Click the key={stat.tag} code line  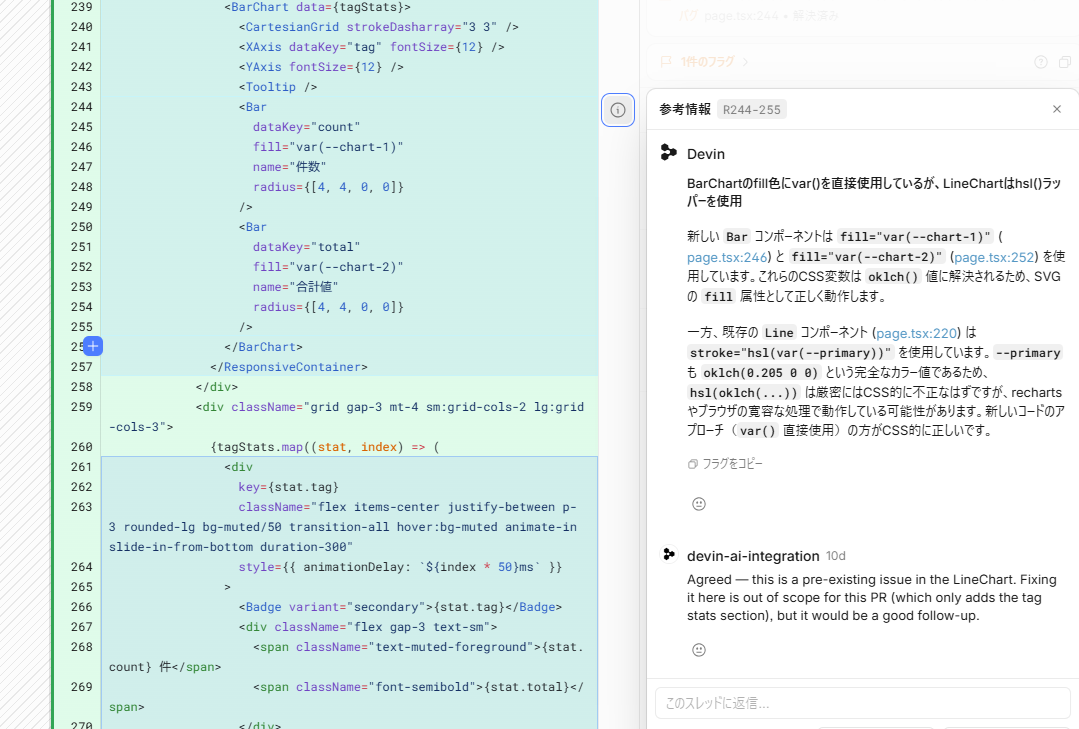tap(288, 487)
